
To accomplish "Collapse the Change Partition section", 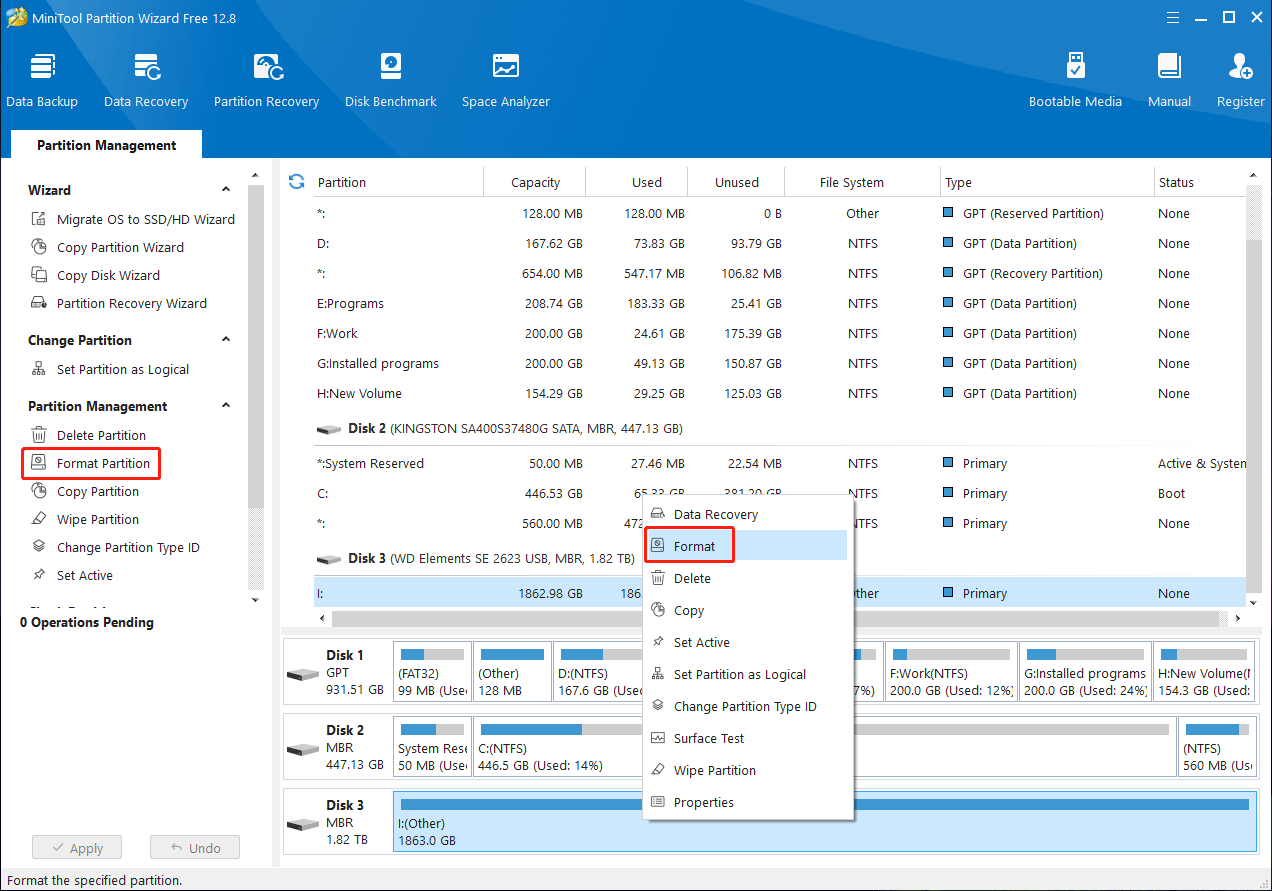I will (225, 340).
